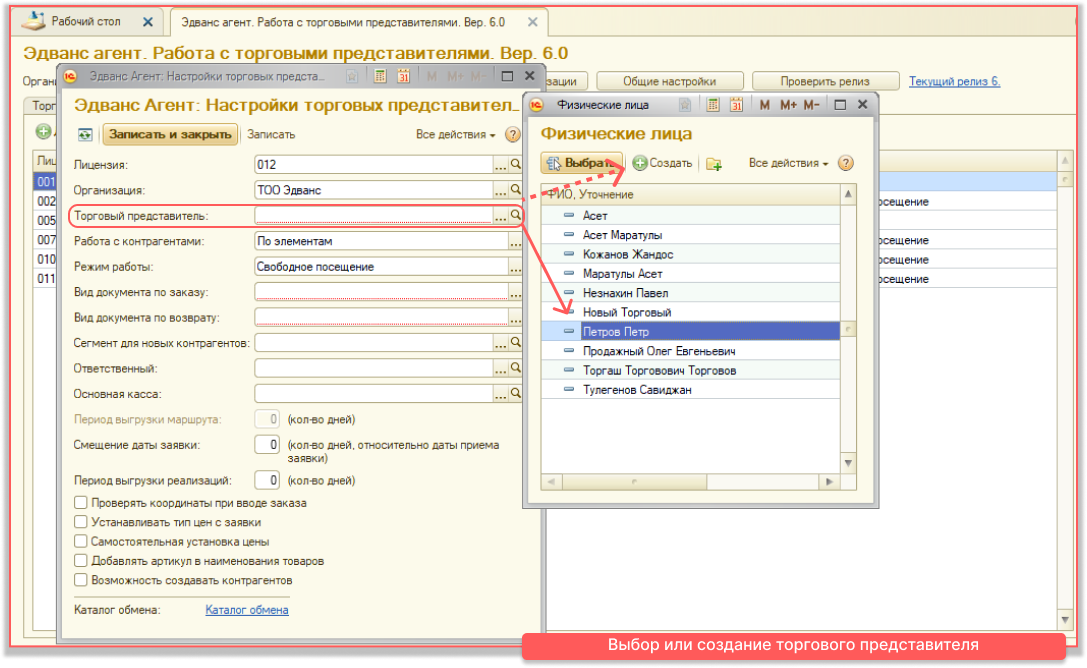Open selection ellipsis for Основная касса
1087x668 pixels.
click(501, 394)
